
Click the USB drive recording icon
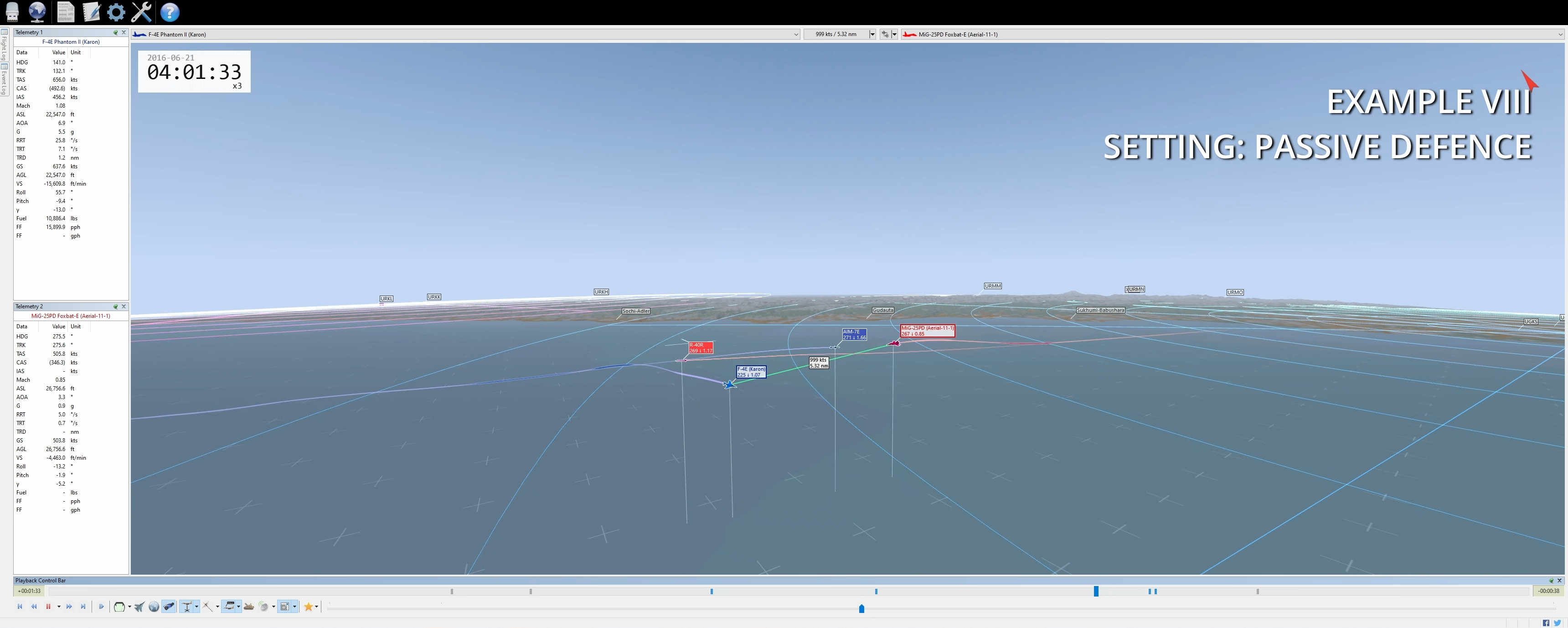[11, 11]
